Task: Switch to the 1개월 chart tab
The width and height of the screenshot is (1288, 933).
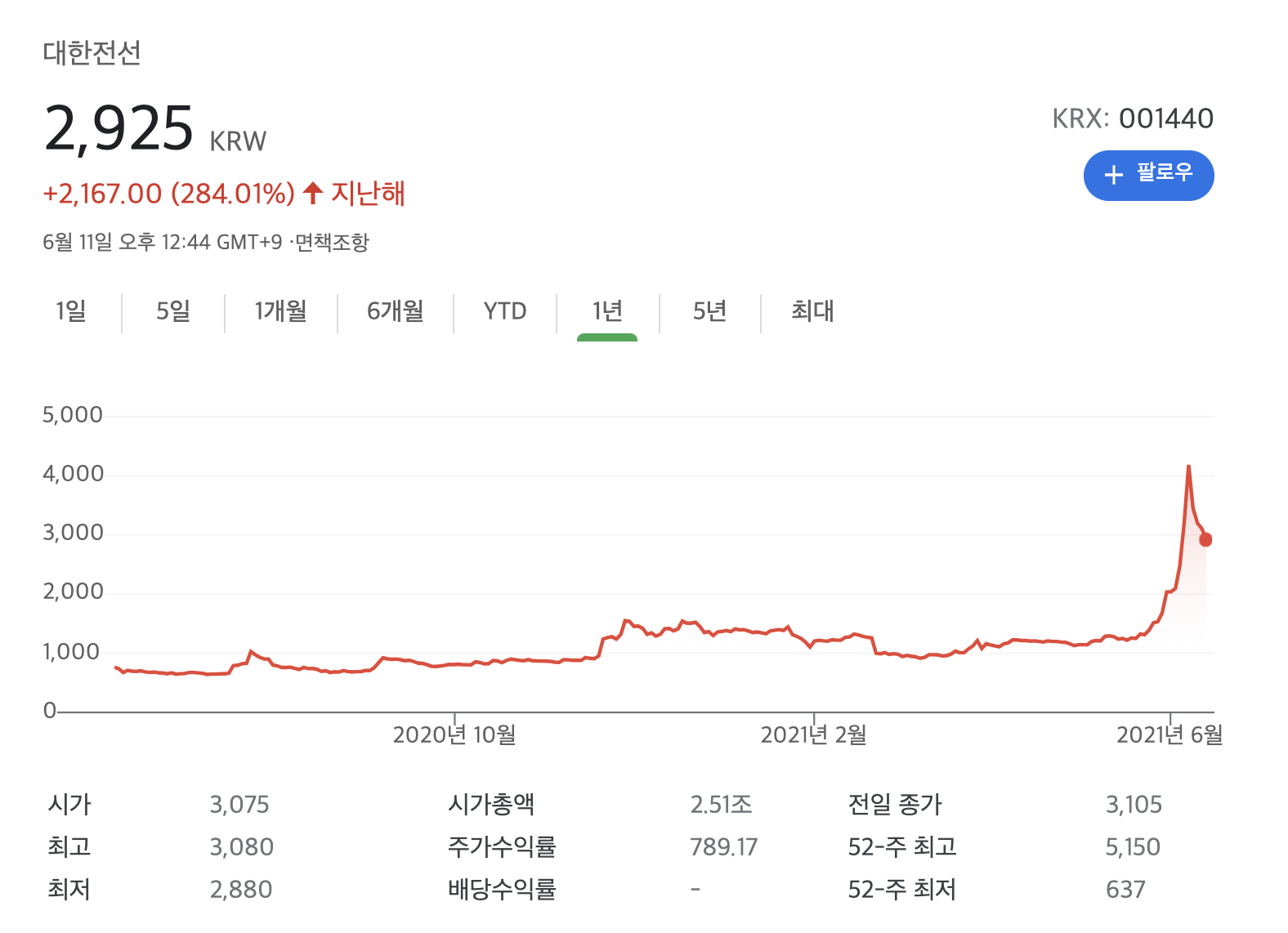Action: [280, 311]
